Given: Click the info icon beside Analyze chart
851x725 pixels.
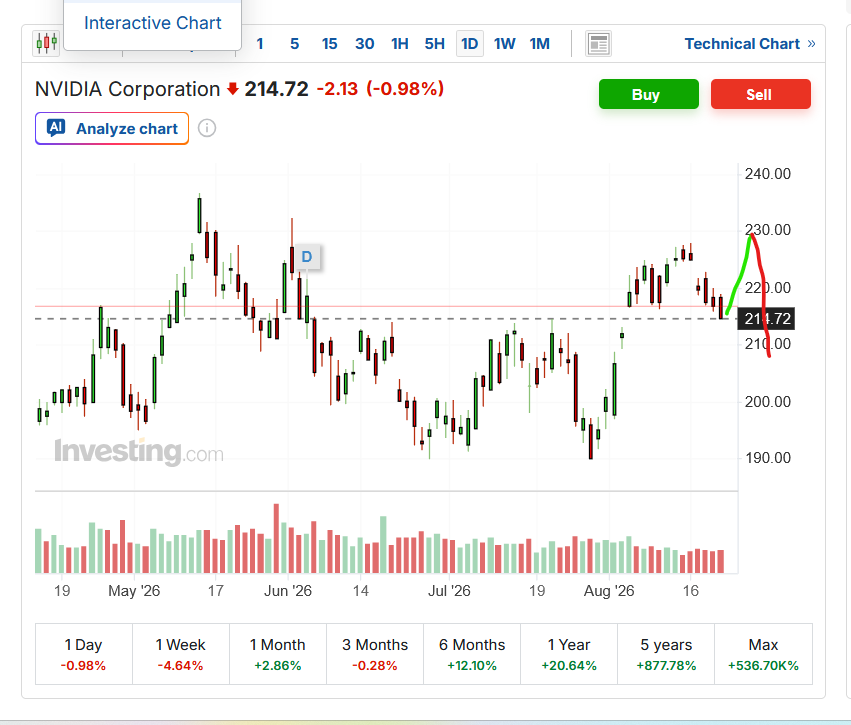Looking at the screenshot, I should tap(207, 128).
